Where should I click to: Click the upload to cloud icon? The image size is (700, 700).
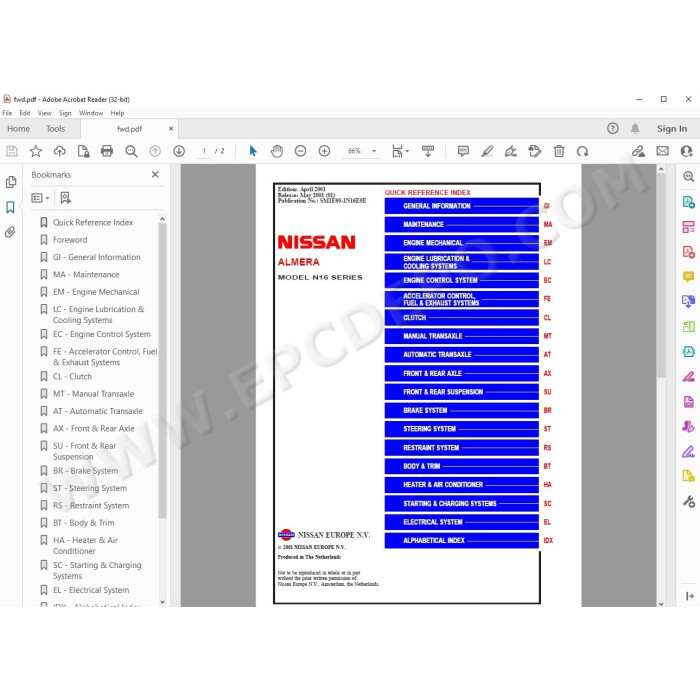tap(59, 151)
